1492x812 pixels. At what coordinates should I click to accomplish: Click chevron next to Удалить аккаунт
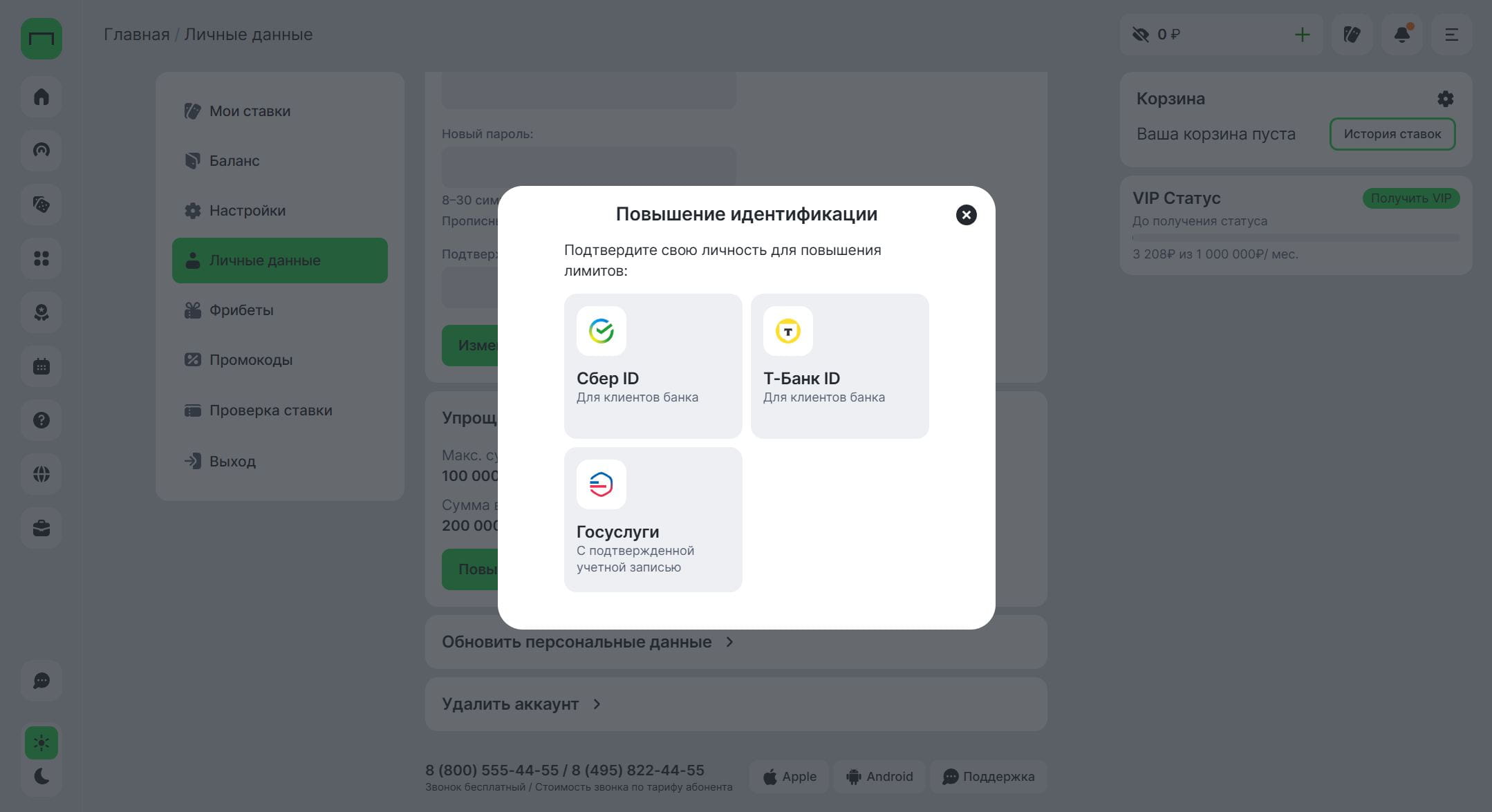[x=597, y=704]
